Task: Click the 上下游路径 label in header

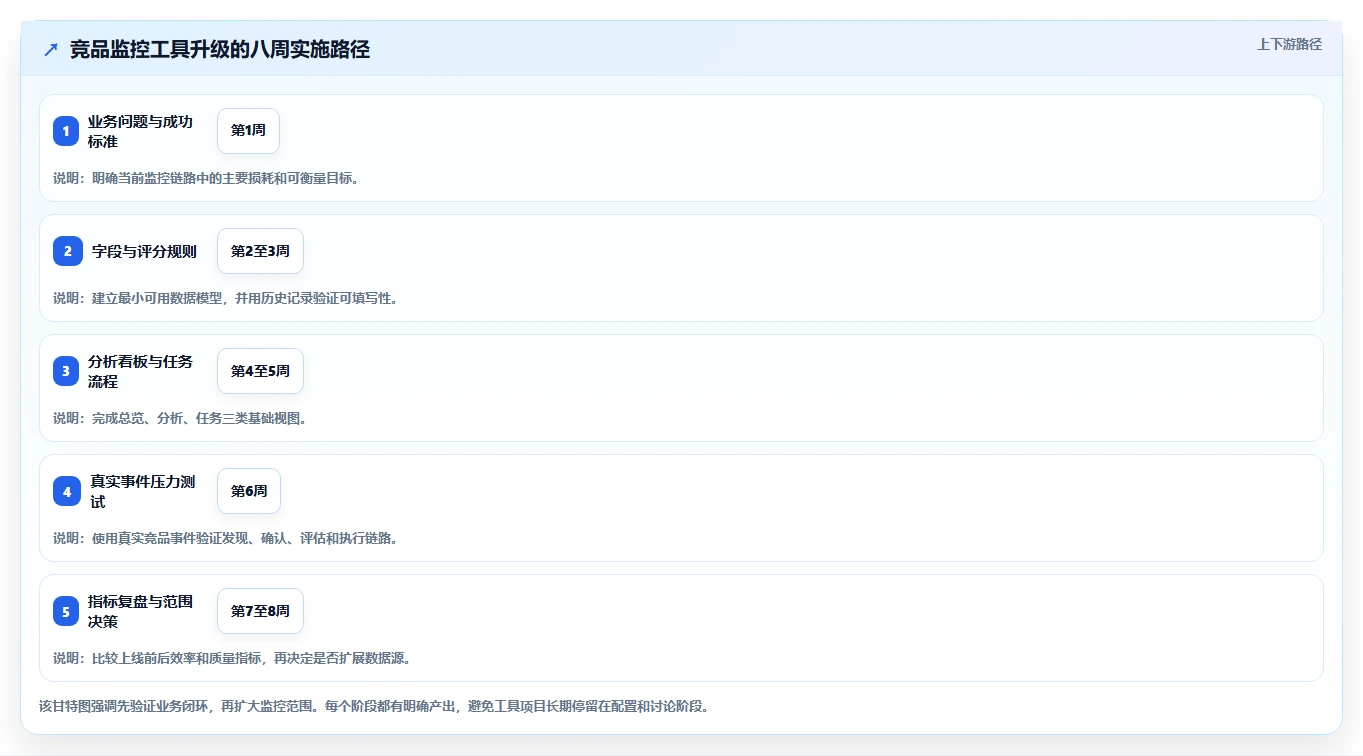Action: point(1289,44)
